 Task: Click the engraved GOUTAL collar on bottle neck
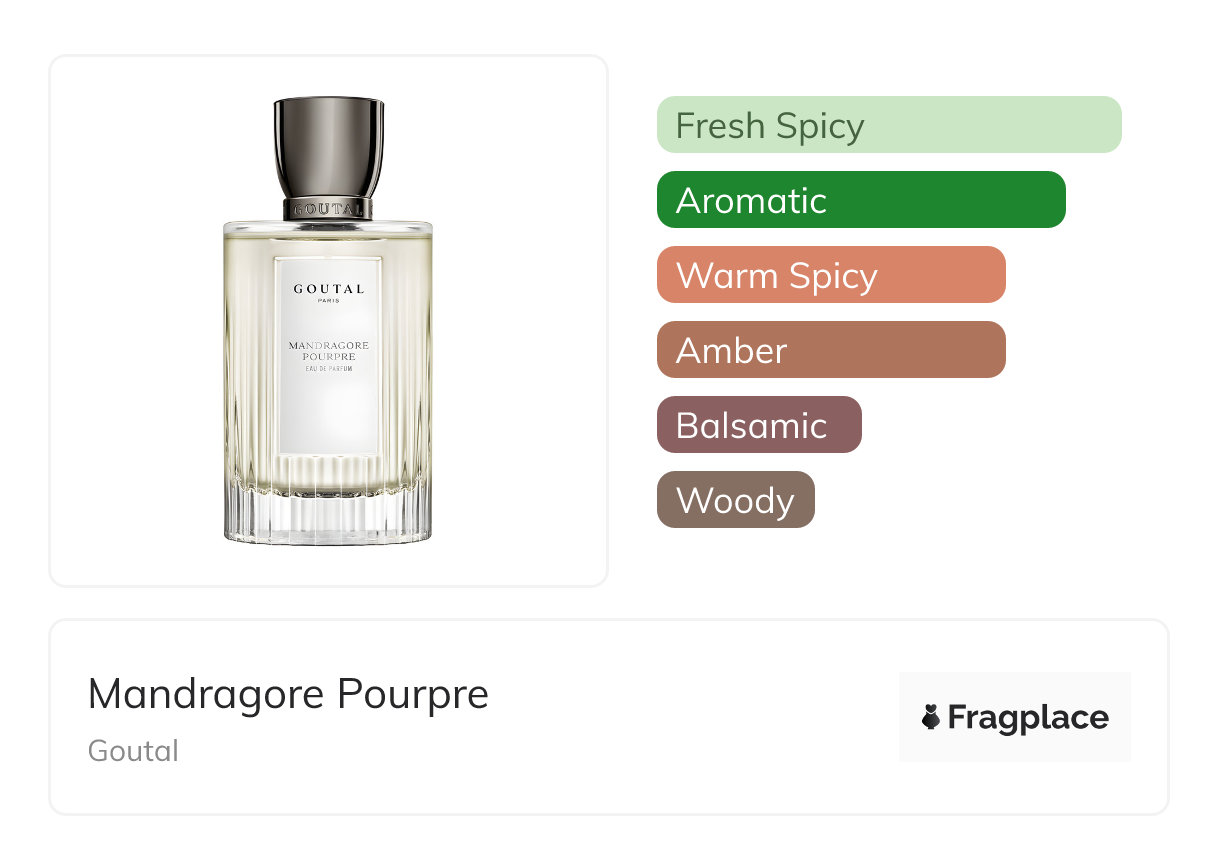pyautogui.click(x=328, y=209)
